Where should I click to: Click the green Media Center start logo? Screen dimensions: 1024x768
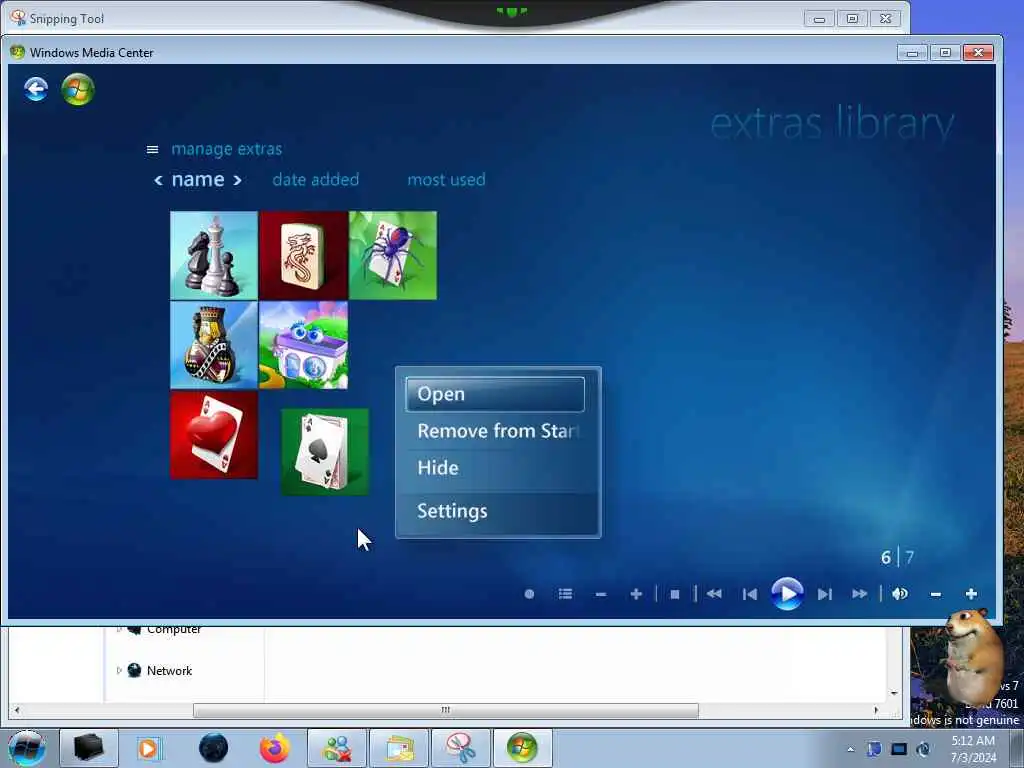pos(78,89)
